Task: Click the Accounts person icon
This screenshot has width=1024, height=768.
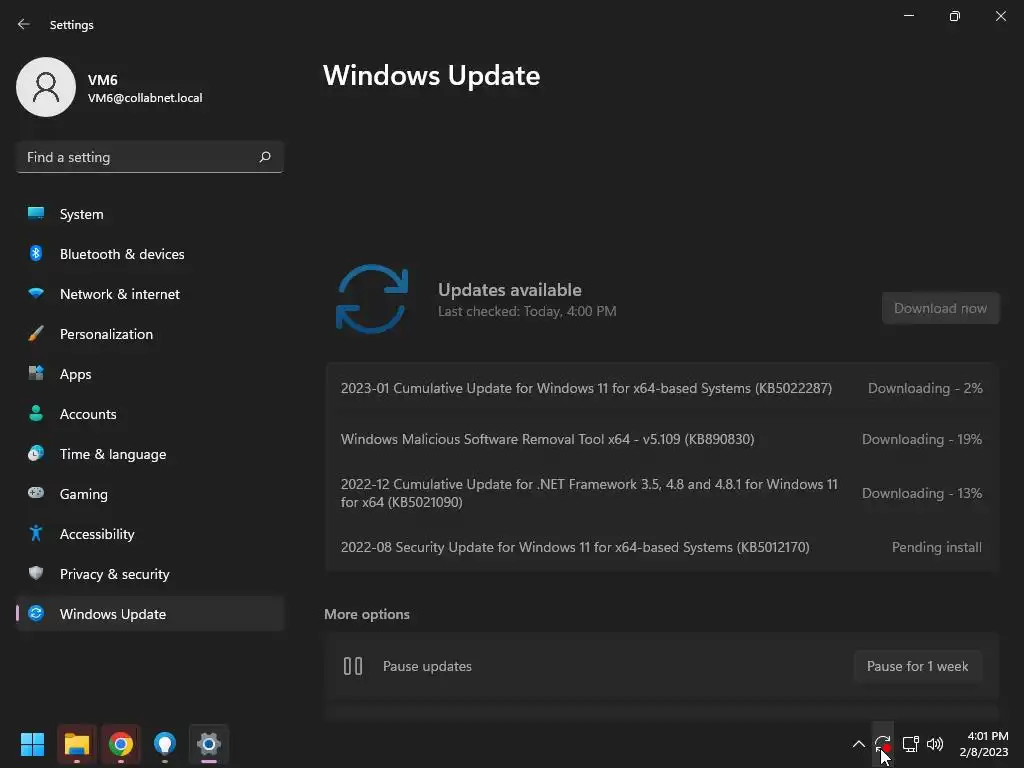Action: click(36, 413)
